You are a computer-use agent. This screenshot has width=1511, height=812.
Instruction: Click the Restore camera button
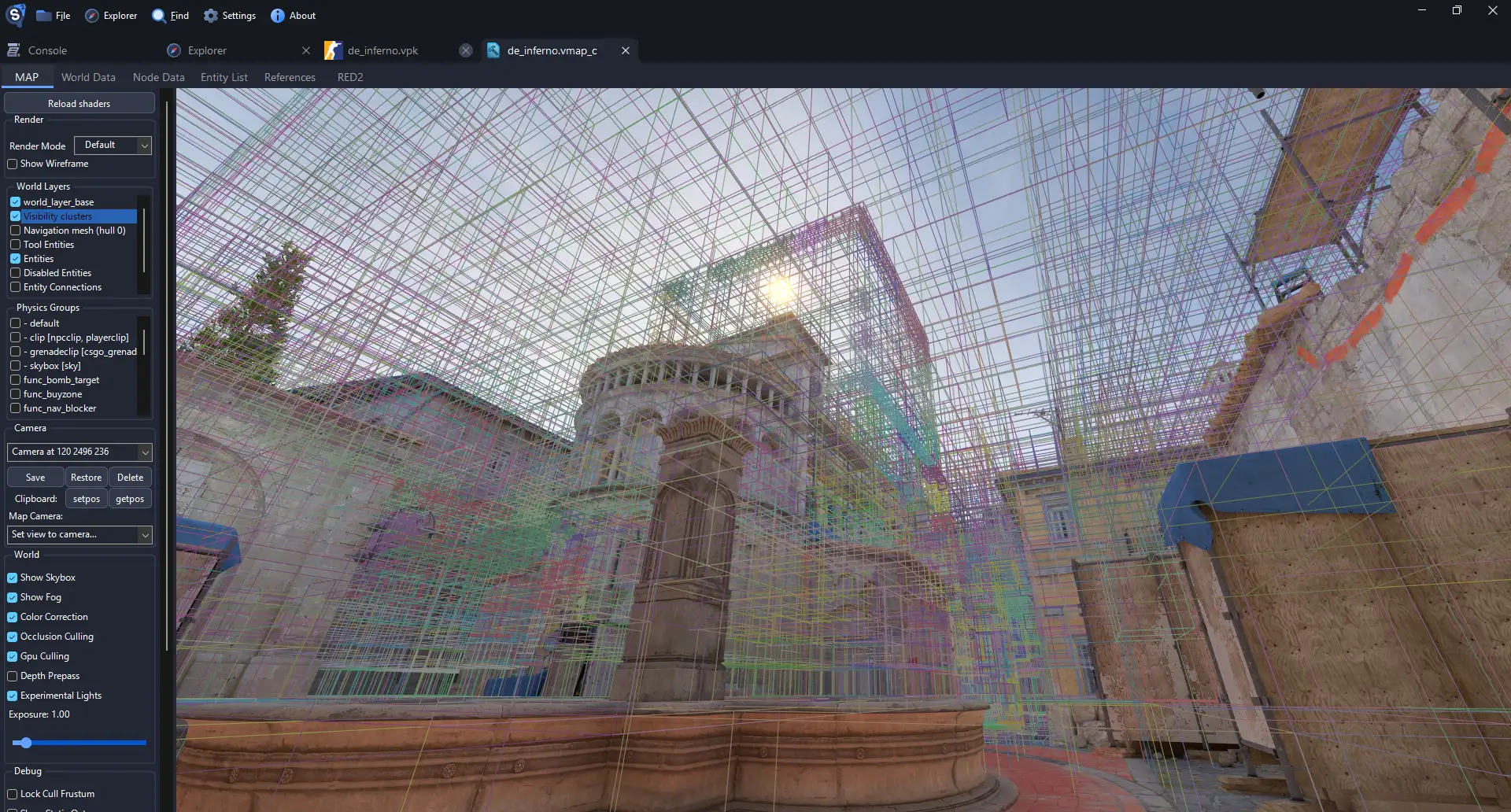coord(86,478)
